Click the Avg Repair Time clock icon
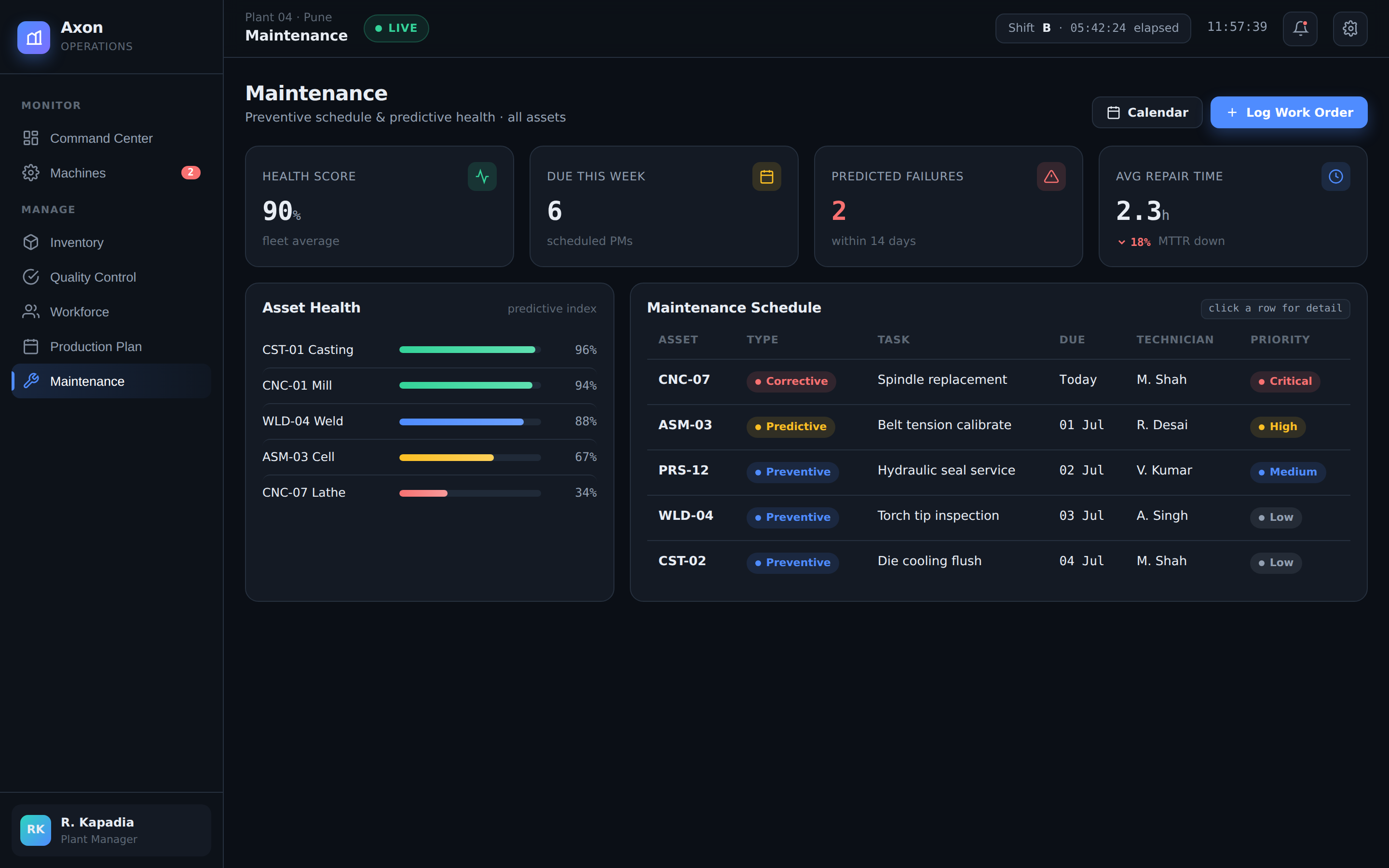The image size is (1389, 868). pyautogui.click(x=1336, y=176)
